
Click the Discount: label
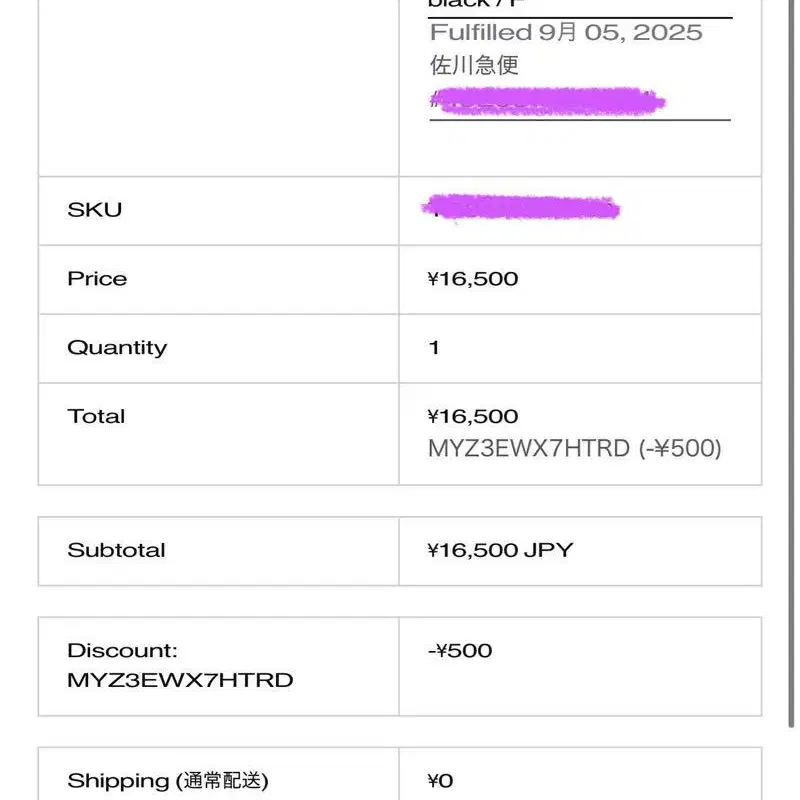(122, 651)
